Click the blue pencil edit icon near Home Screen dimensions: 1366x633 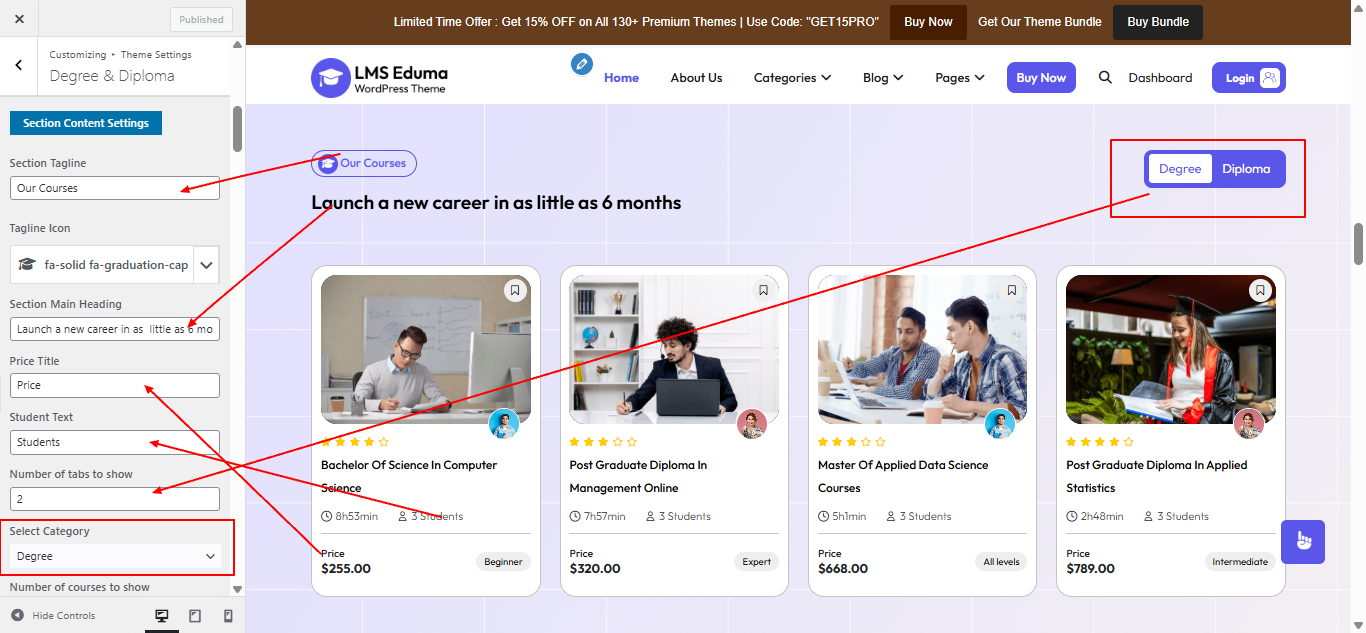(x=582, y=64)
